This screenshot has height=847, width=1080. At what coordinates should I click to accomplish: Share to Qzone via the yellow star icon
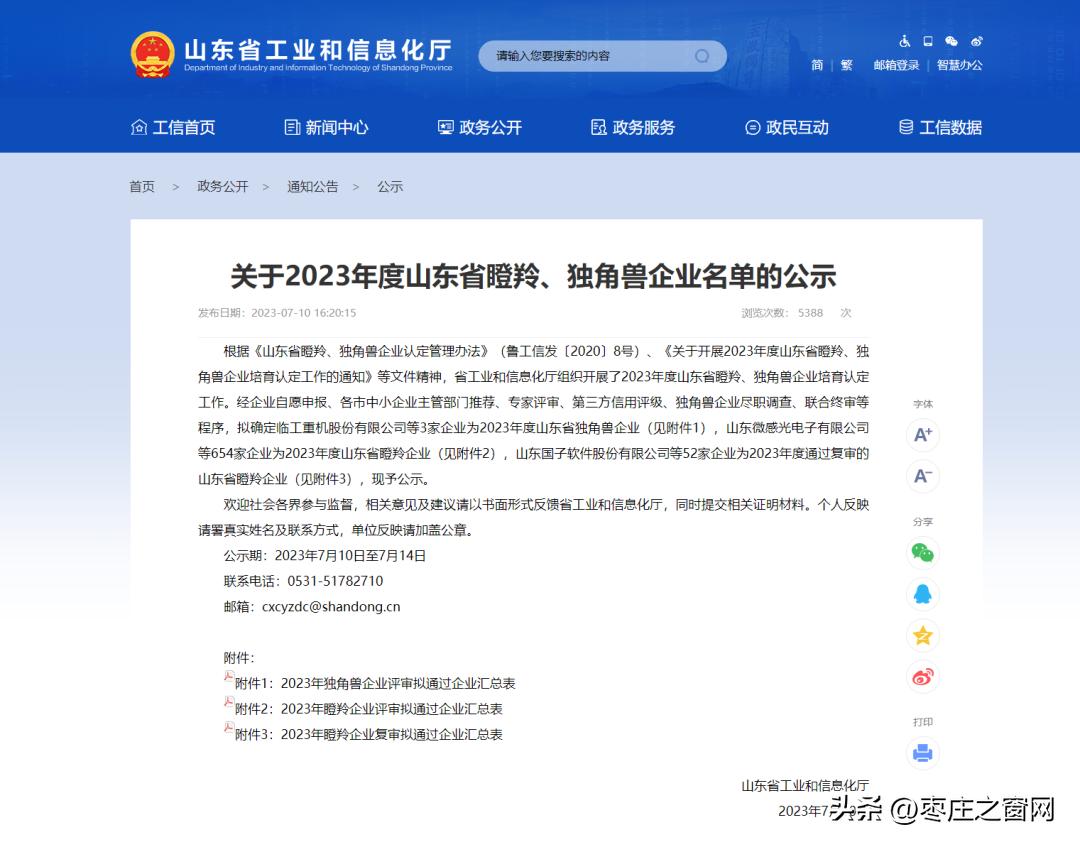922,635
